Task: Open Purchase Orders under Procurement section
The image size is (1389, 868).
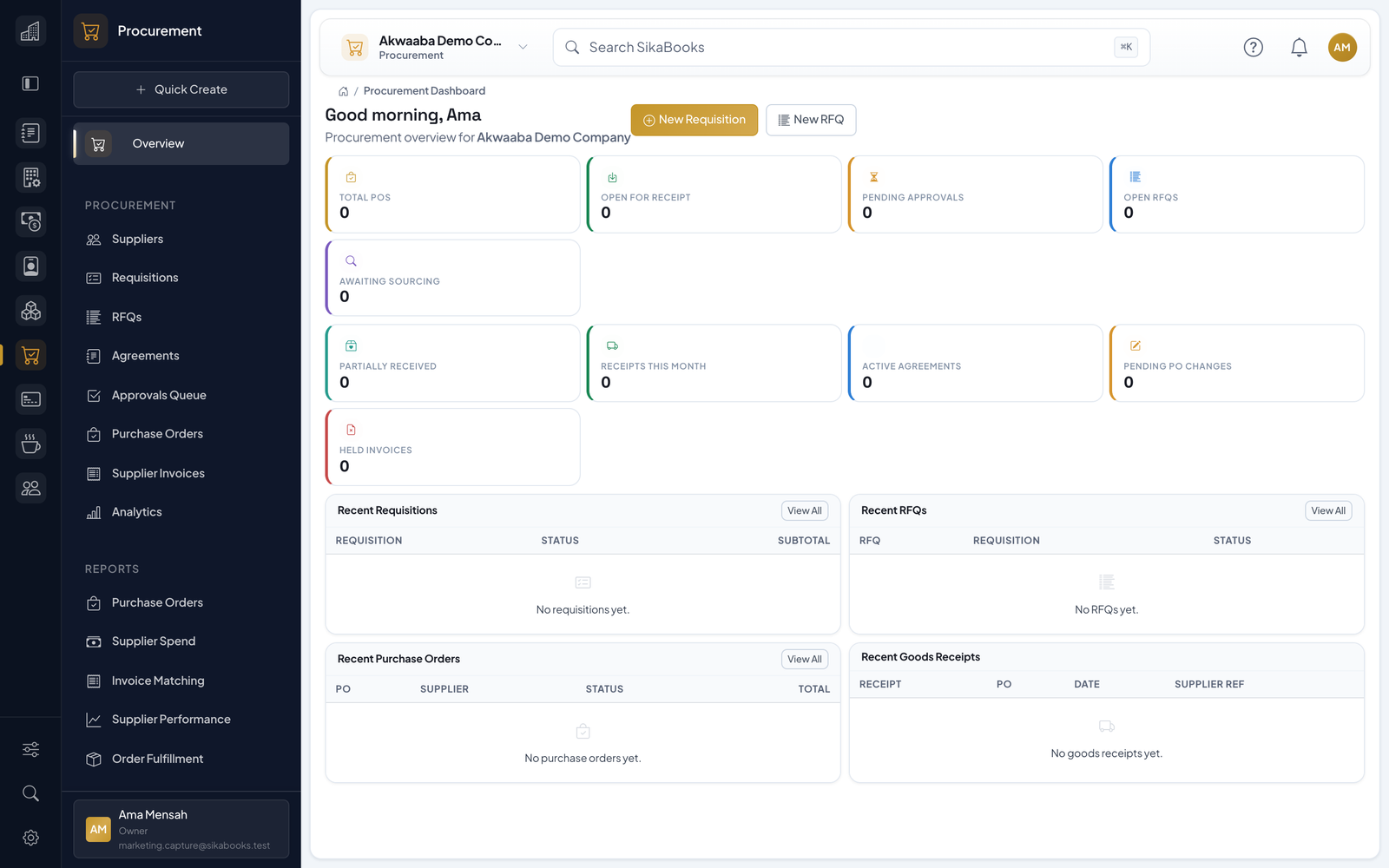Action: tap(181, 434)
